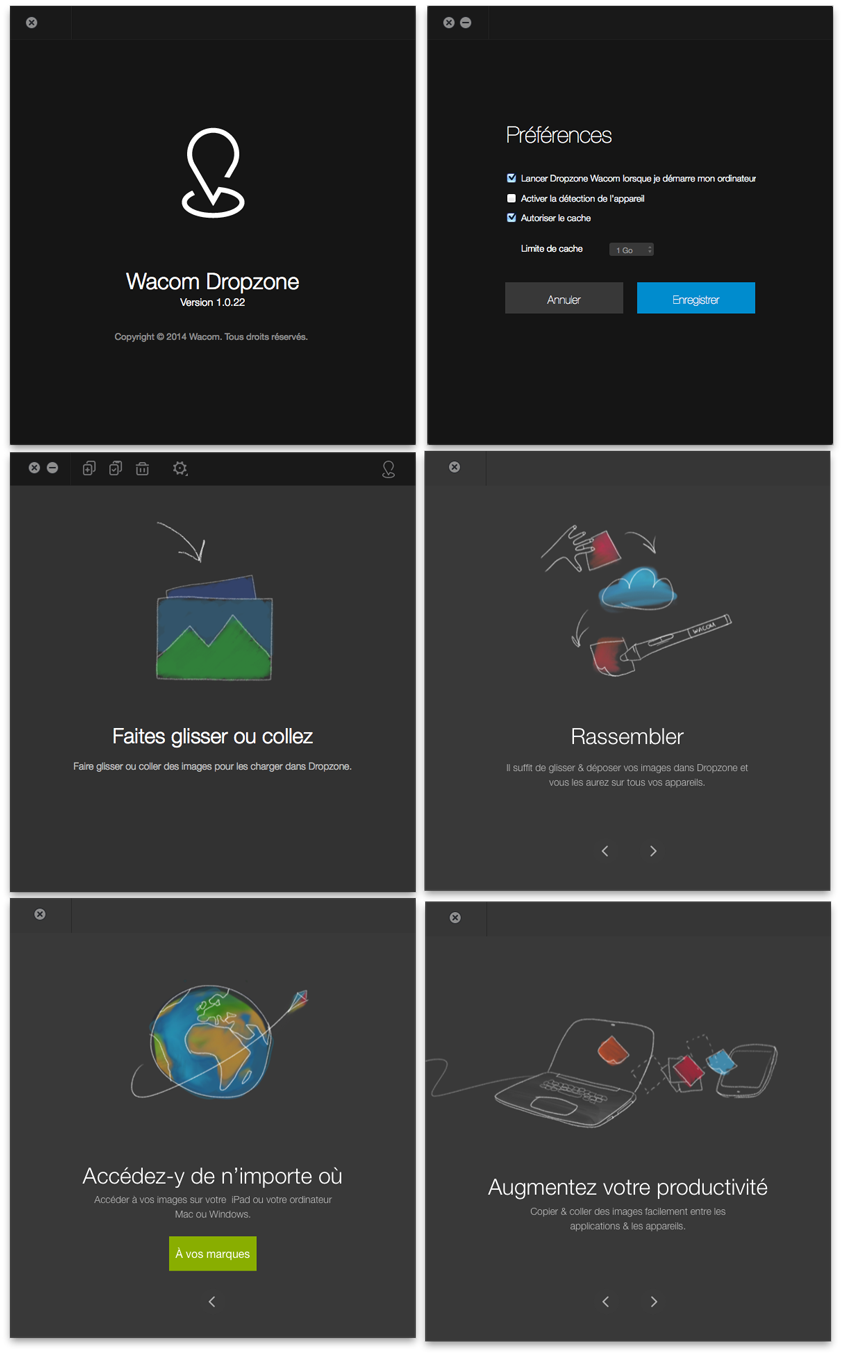Click the 'Préférences' heading
850x1370 pixels.
559,135
